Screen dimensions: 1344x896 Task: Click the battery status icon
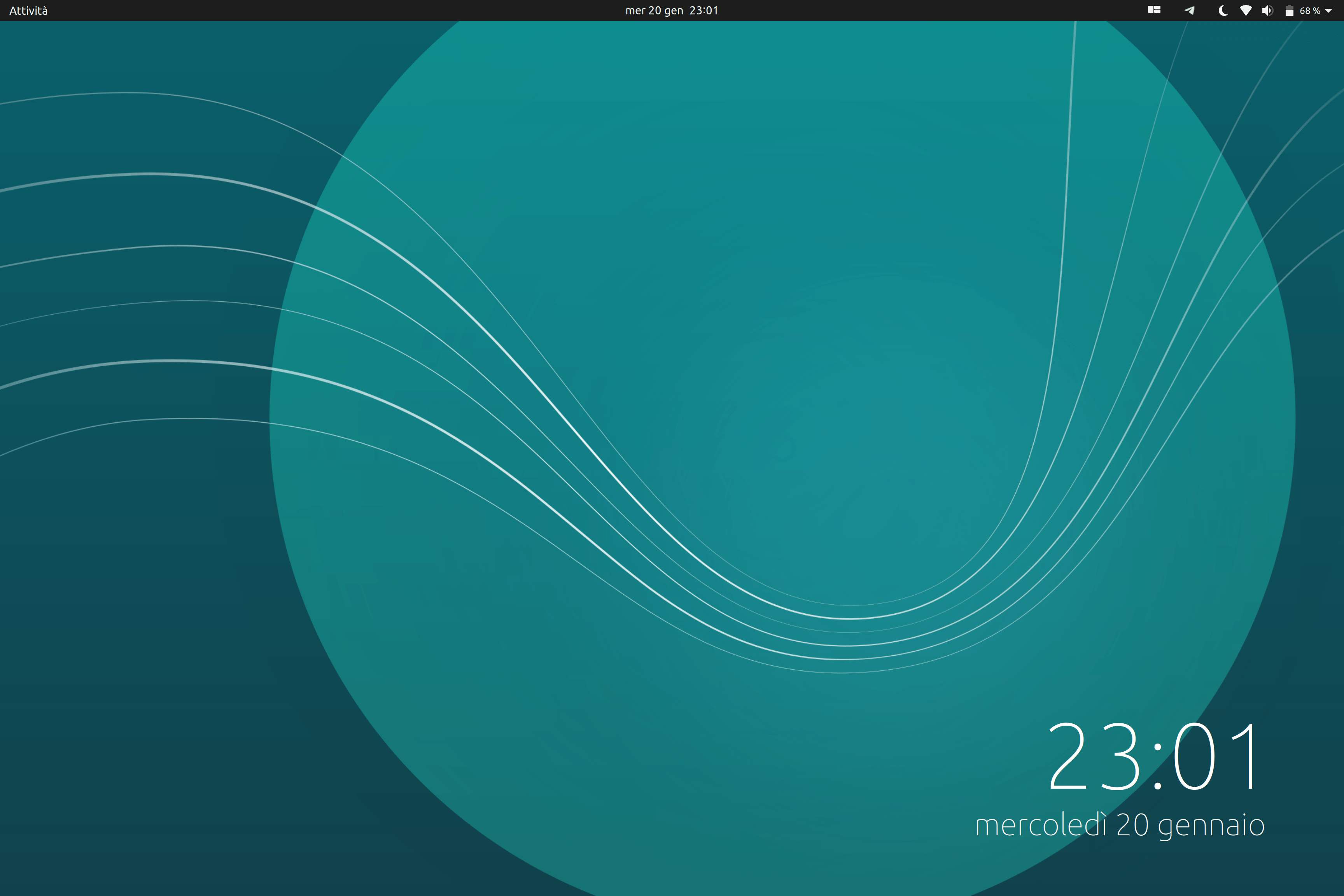(x=1289, y=10)
